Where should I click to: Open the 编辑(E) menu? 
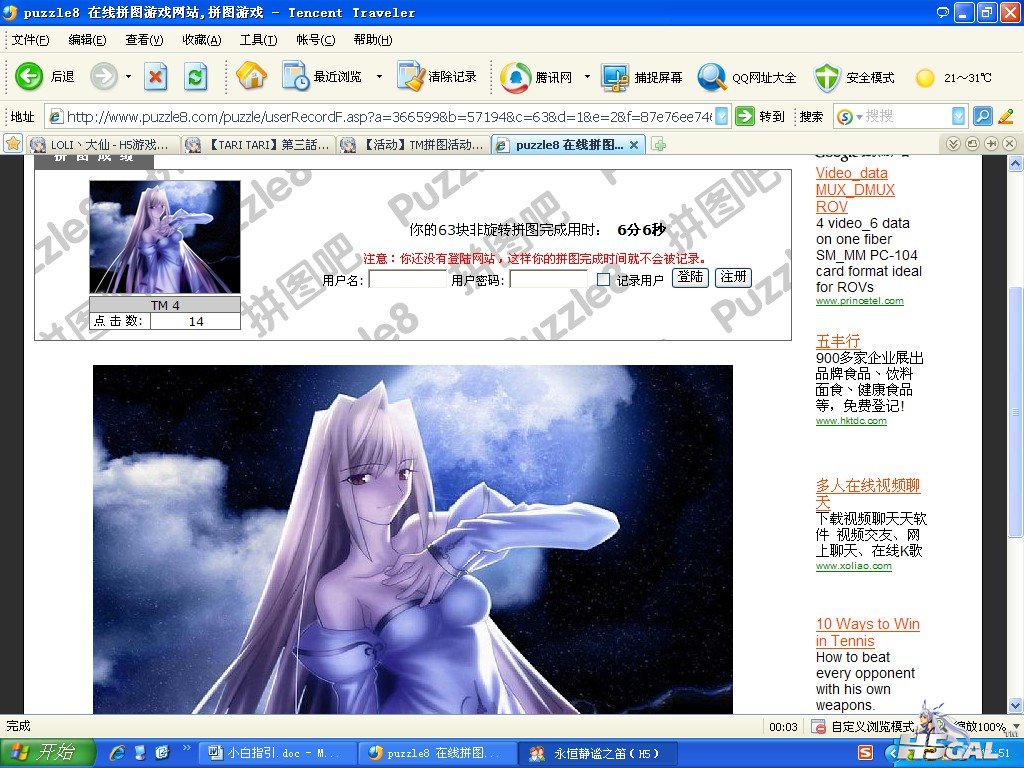tap(87, 40)
